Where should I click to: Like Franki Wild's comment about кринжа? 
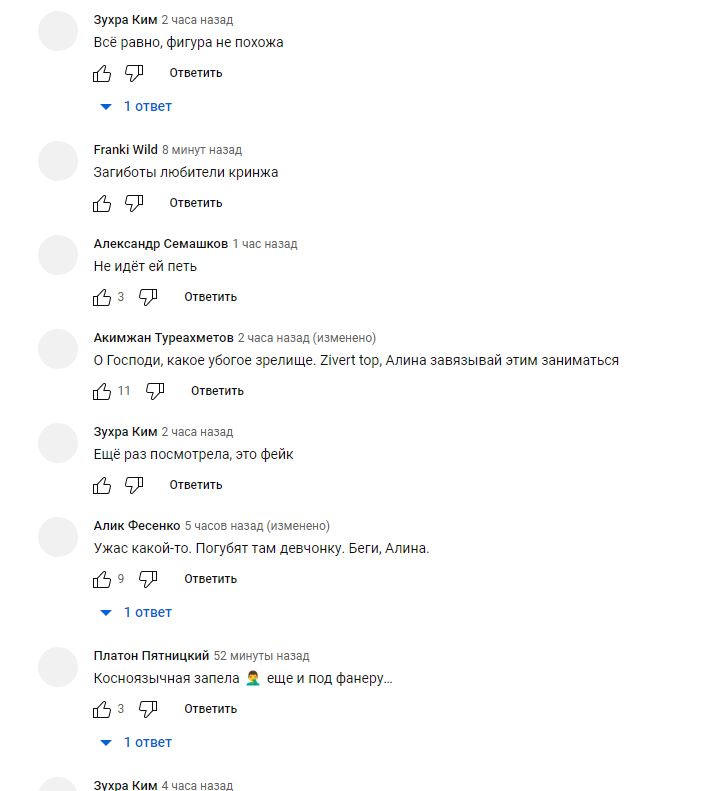[102, 203]
